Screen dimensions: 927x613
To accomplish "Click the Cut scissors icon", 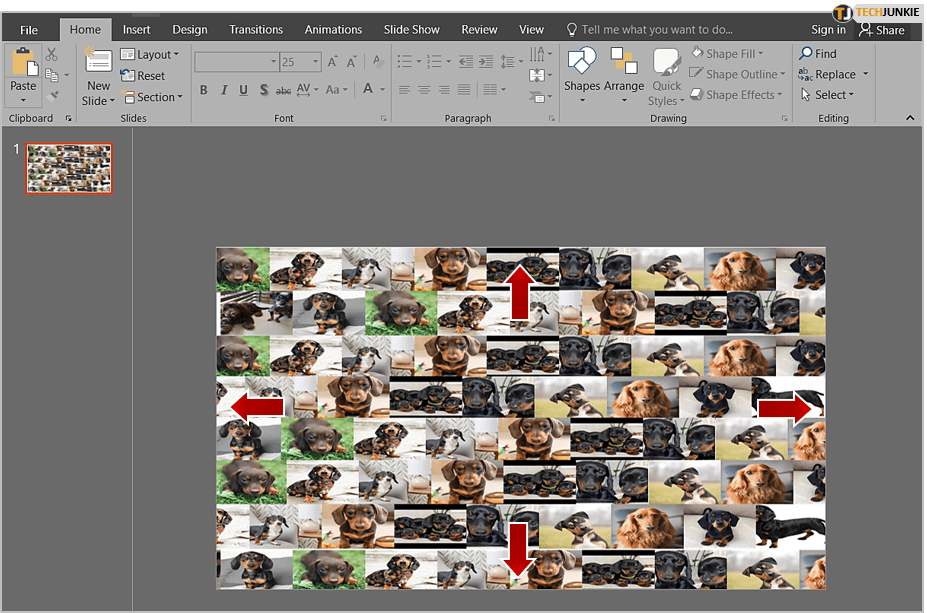I will [52, 55].
